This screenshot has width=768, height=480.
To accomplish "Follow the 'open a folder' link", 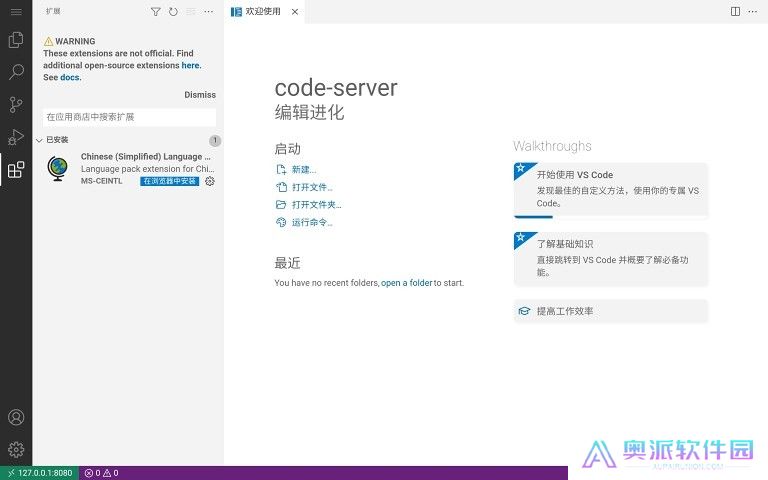I will 407,283.
